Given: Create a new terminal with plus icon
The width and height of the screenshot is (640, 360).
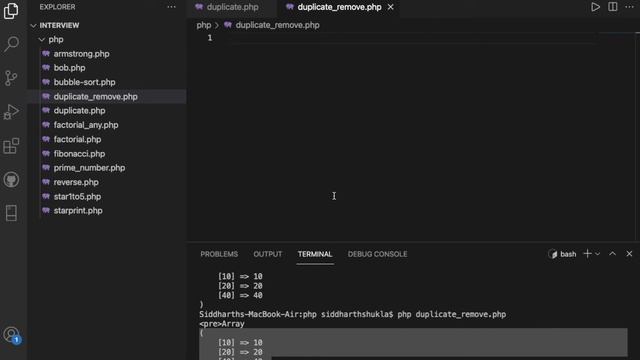Looking at the screenshot, I should [x=587, y=254].
